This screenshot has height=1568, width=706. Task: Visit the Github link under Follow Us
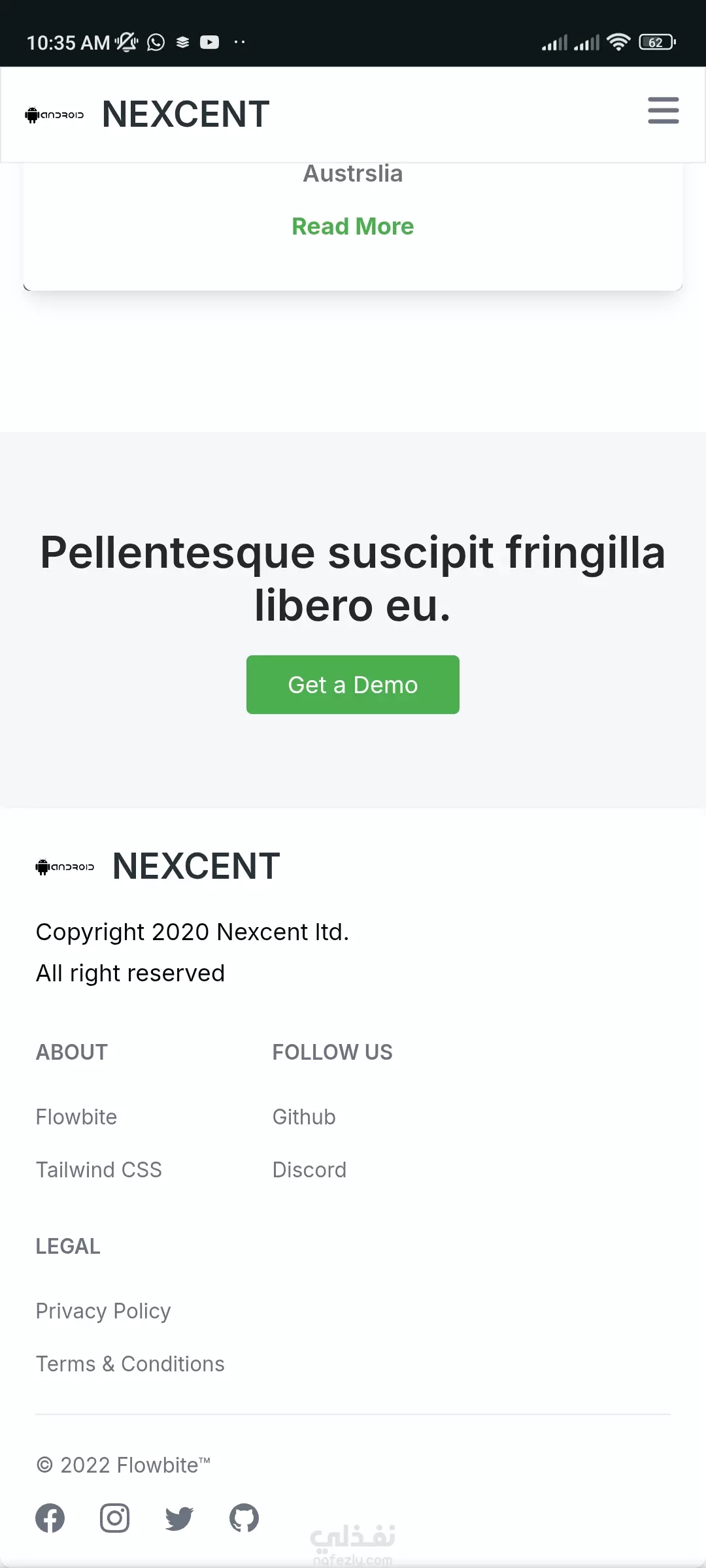click(304, 1117)
